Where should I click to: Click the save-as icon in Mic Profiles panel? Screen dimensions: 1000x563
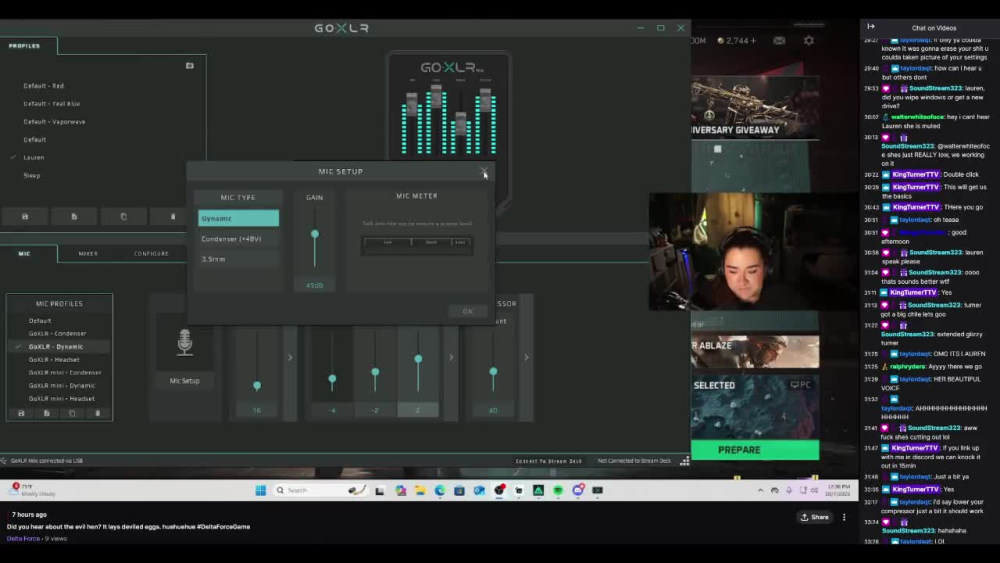pyautogui.click(x=47, y=413)
